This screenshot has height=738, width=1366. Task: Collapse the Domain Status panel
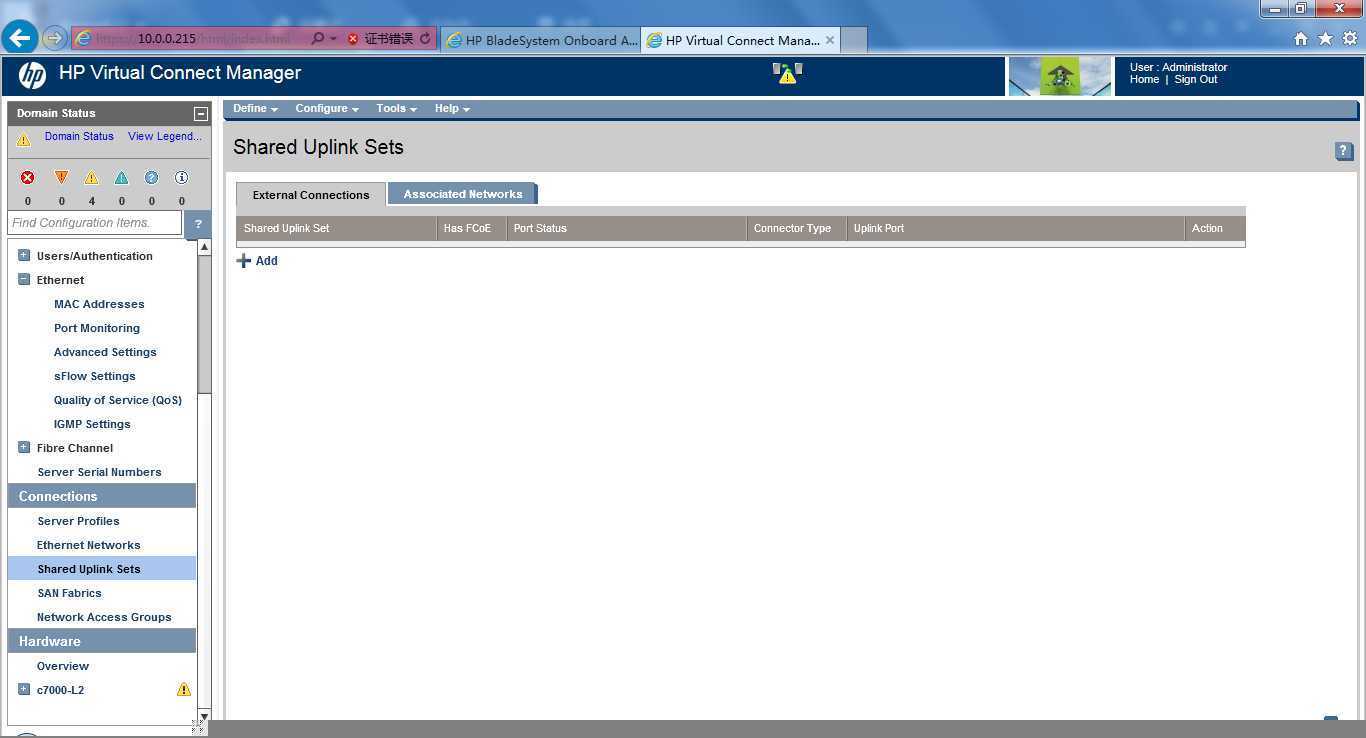click(x=200, y=114)
